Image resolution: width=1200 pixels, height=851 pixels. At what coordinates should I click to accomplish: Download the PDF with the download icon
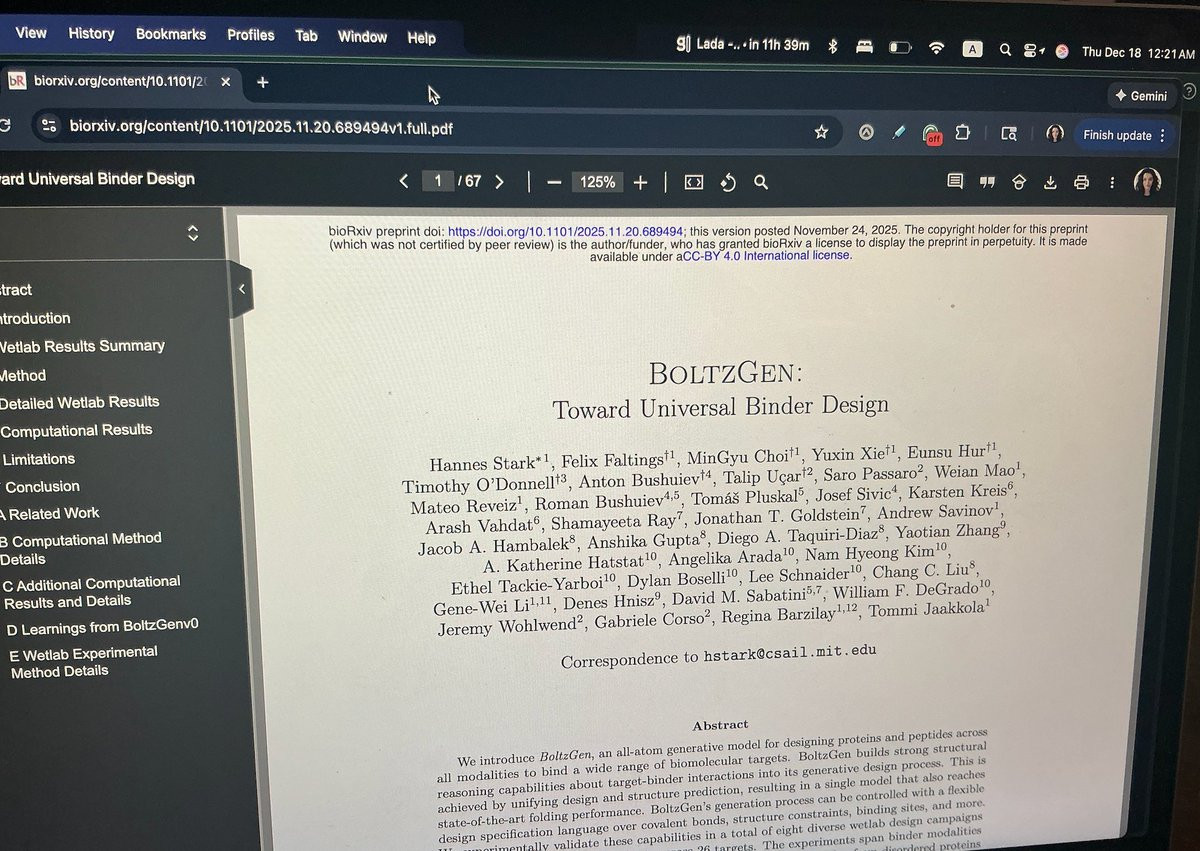[1050, 182]
